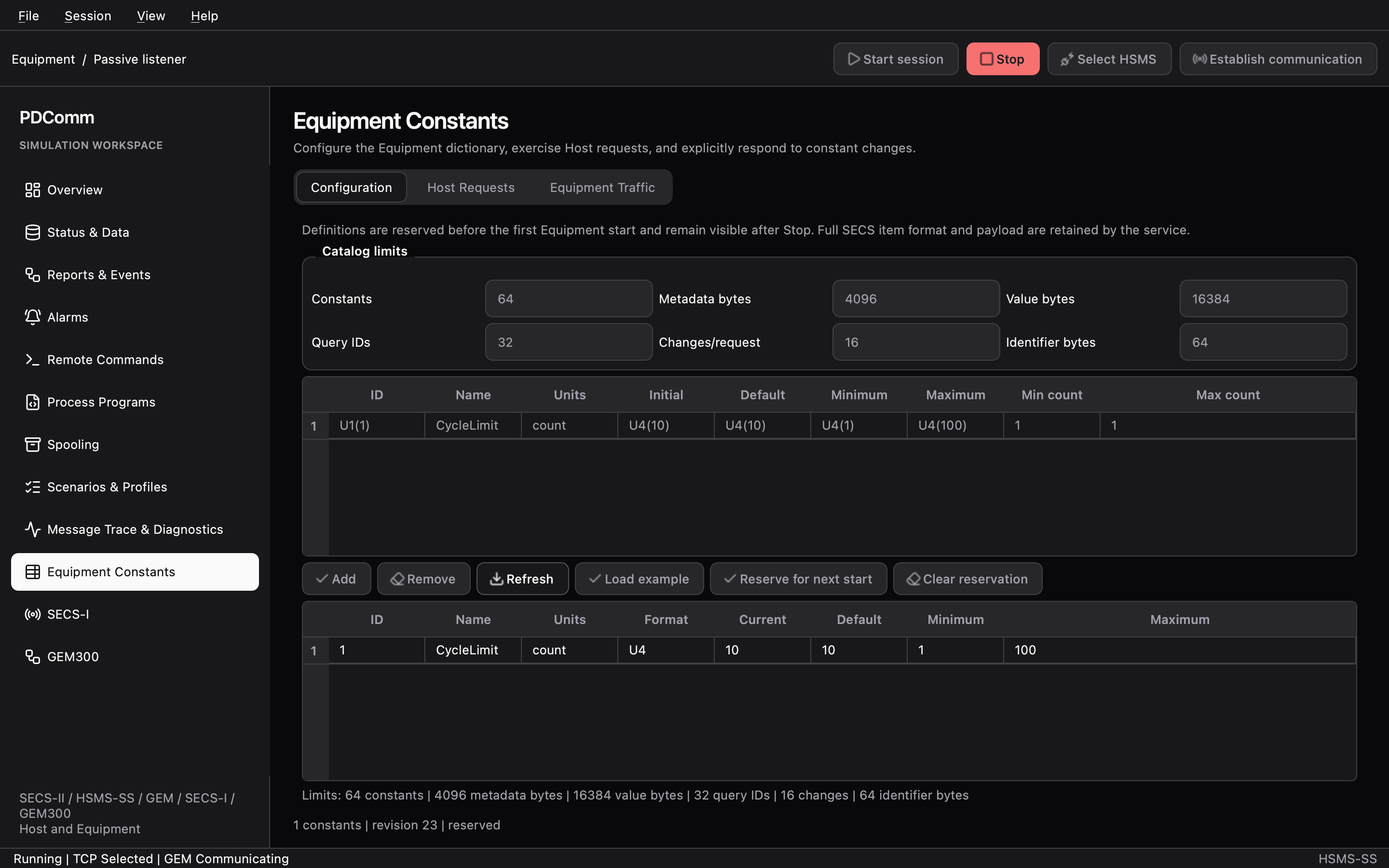
Task: Click the Query IDs field showing 32
Action: (569, 342)
